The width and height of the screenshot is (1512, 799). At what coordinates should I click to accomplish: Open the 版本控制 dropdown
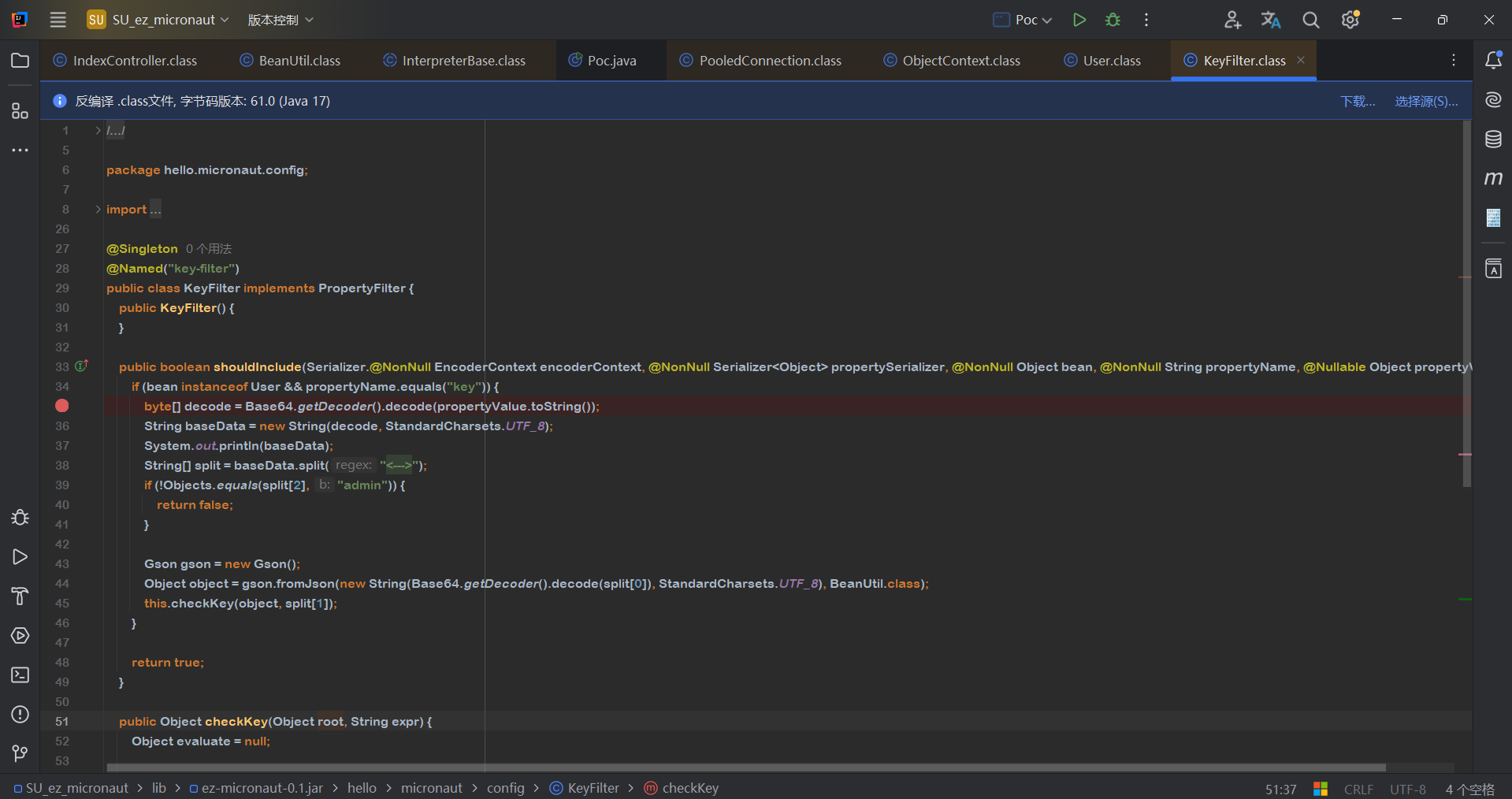click(280, 20)
